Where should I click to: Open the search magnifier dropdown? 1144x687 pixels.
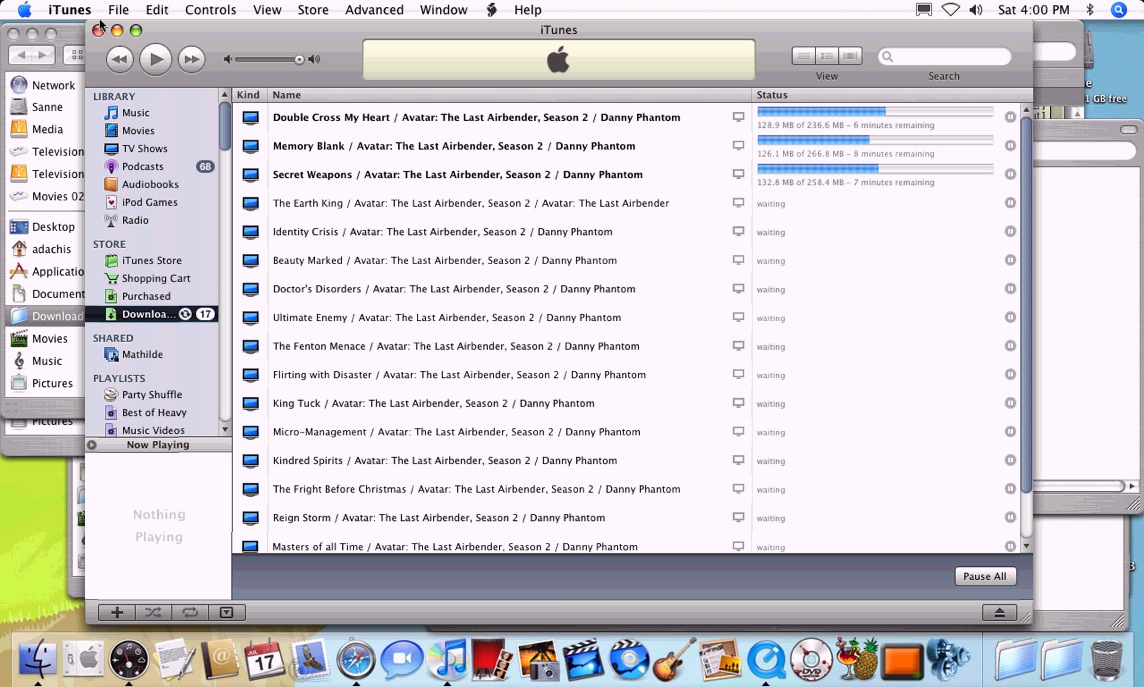pos(888,56)
